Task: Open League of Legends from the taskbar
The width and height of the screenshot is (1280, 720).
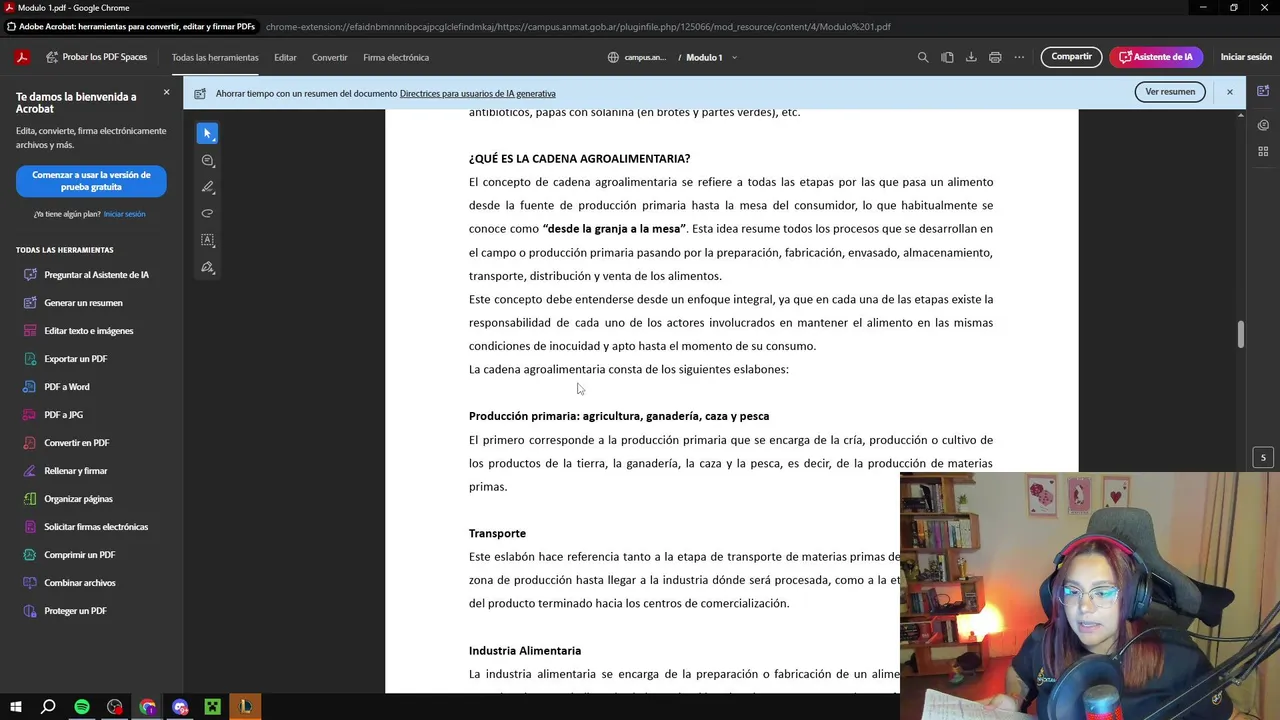Action: 245,707
